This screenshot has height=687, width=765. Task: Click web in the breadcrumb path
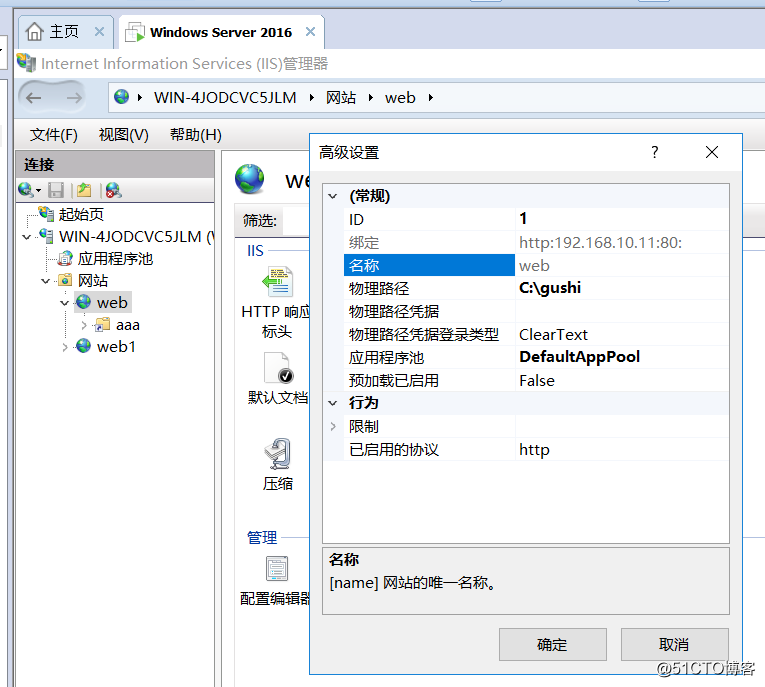400,98
